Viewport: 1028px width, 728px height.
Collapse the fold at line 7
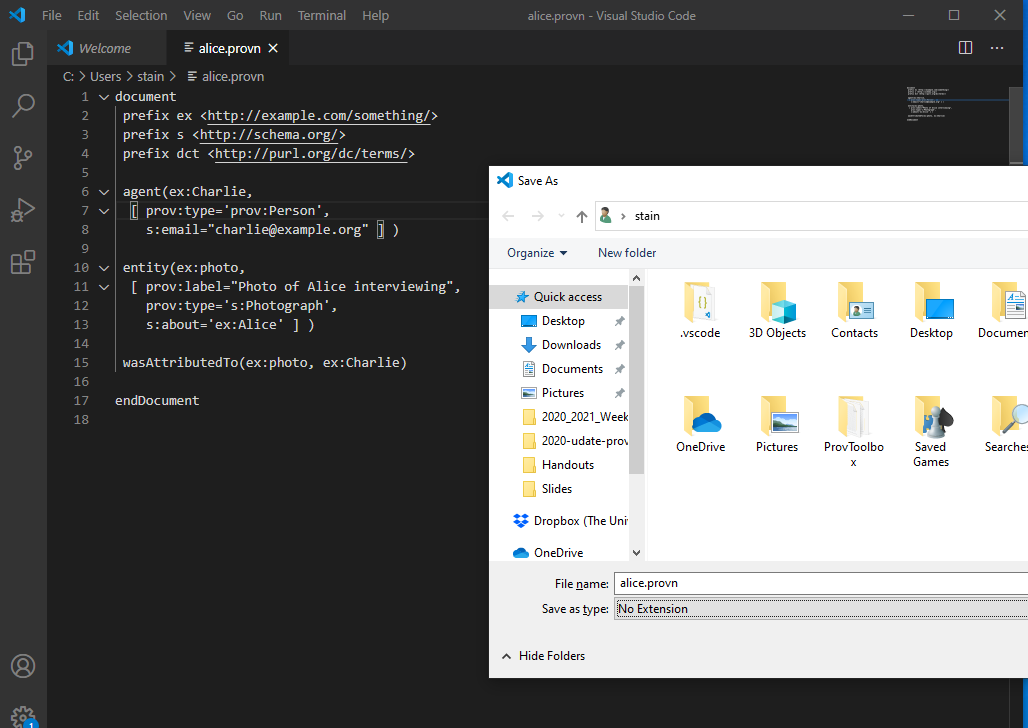[104, 211]
